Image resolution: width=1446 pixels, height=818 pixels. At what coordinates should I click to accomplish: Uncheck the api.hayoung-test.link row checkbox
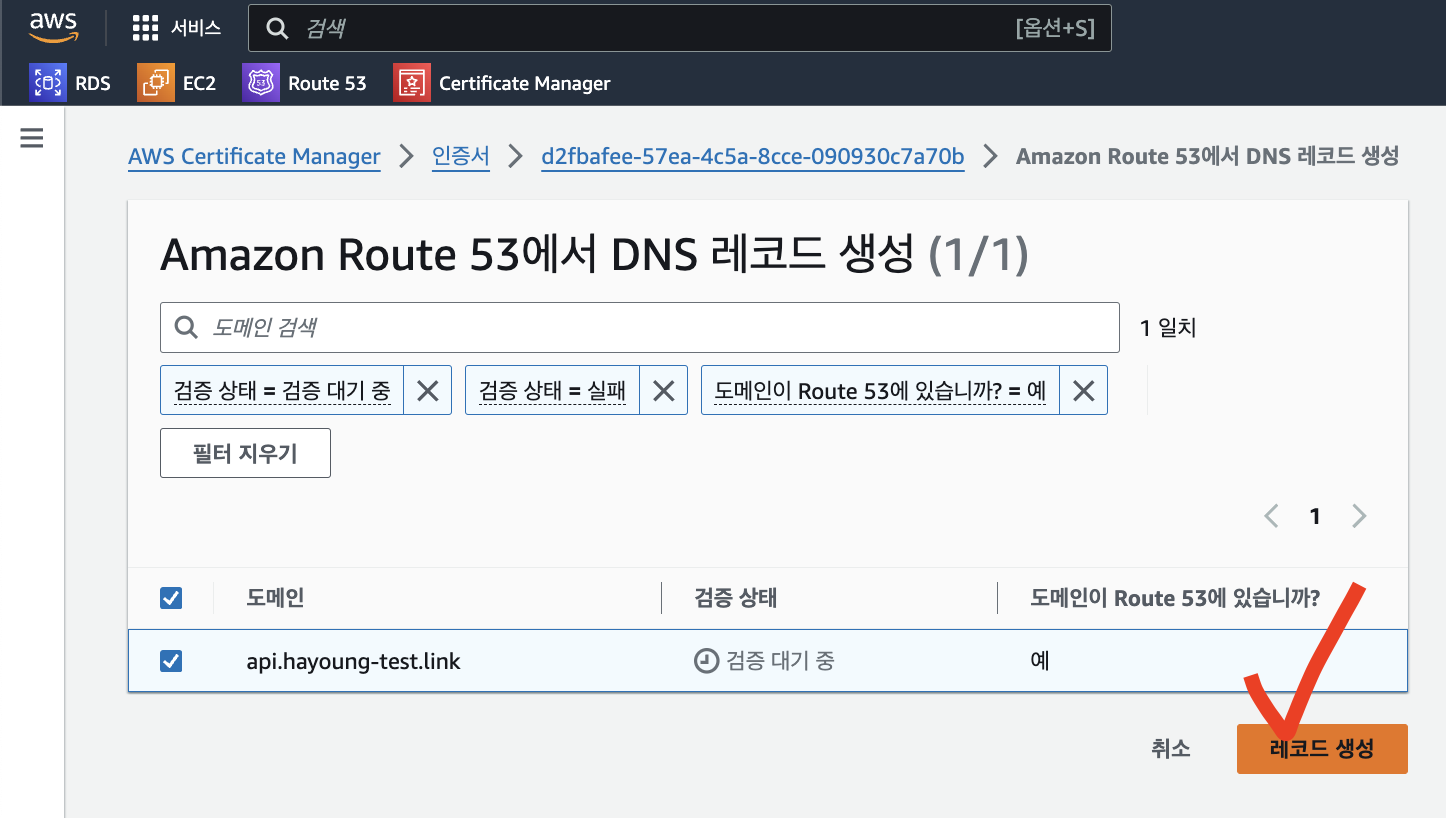[x=171, y=661]
